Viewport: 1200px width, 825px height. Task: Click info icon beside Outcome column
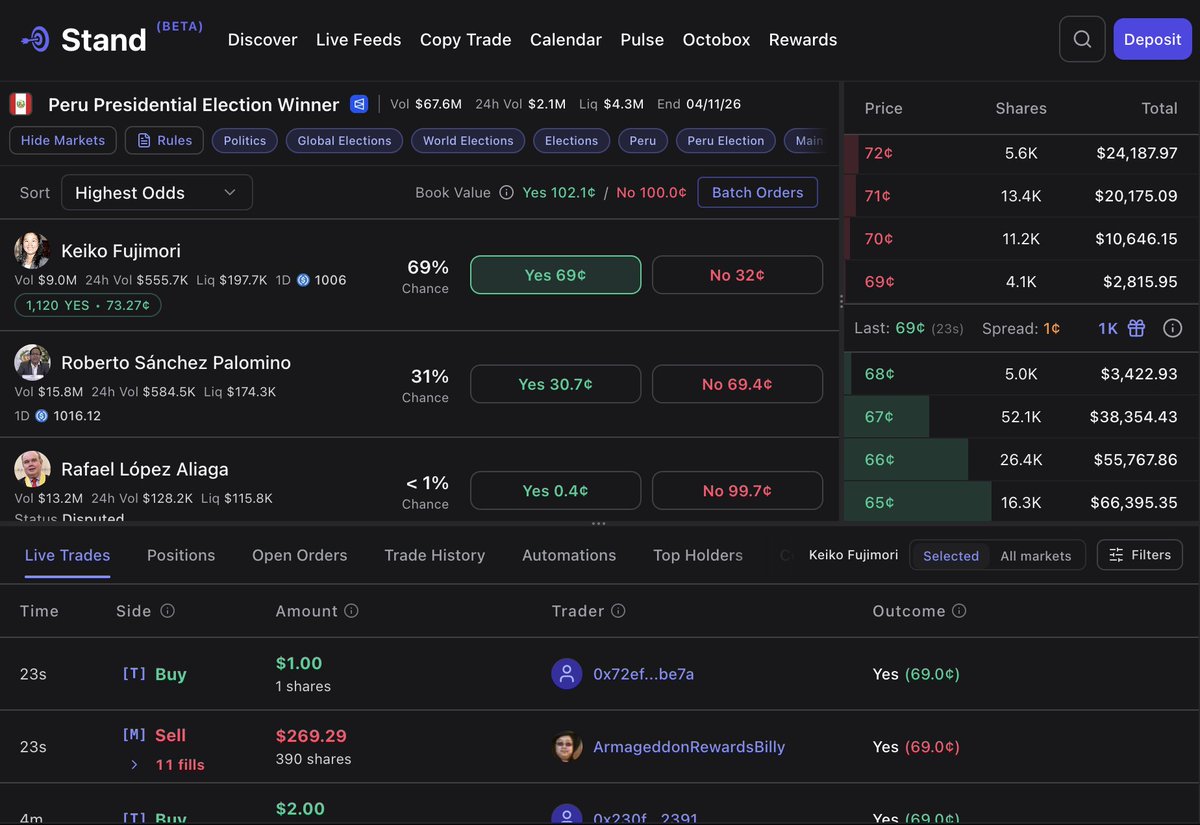coord(959,610)
